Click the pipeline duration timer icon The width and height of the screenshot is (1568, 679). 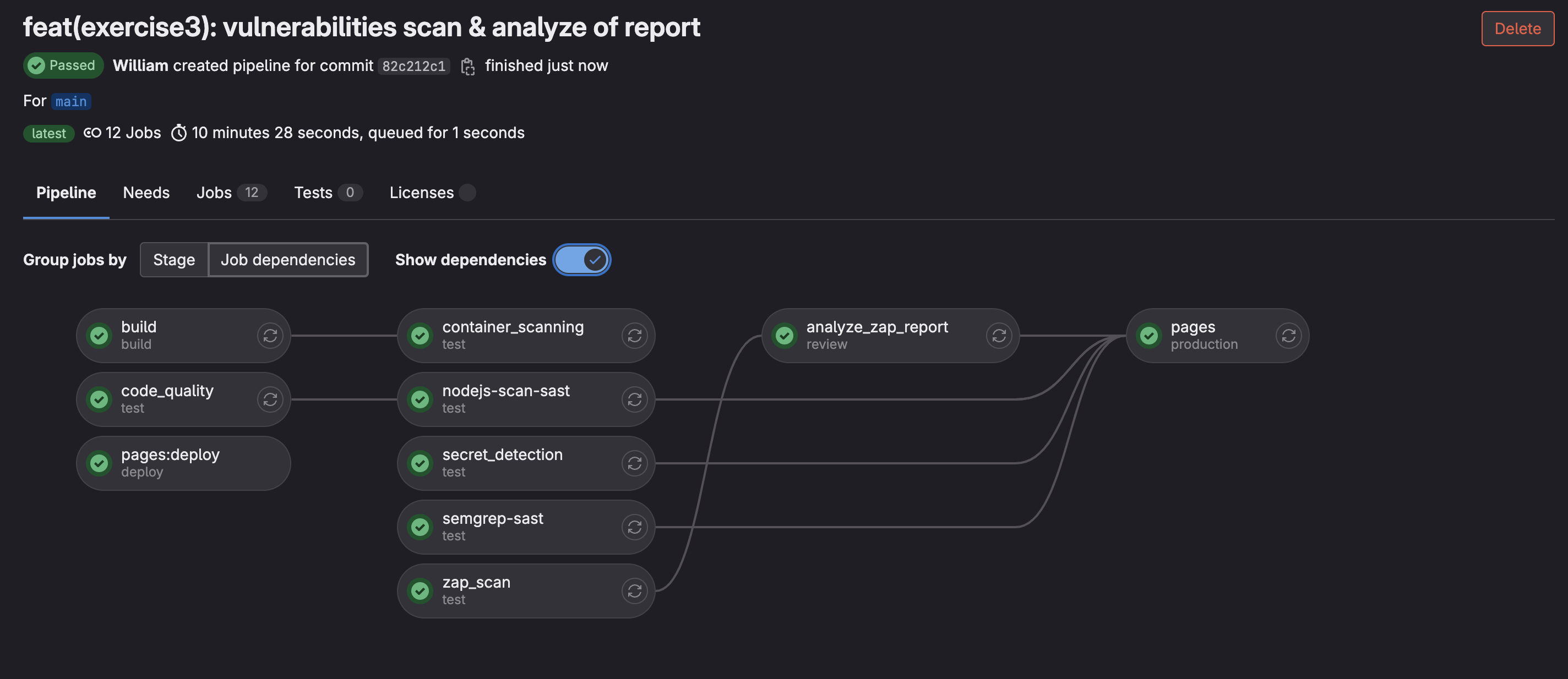pyautogui.click(x=178, y=133)
